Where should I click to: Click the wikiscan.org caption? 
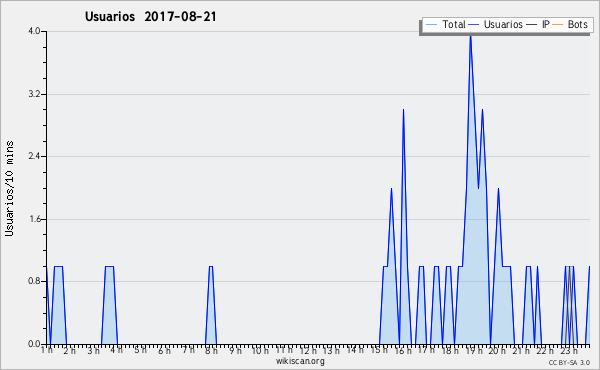(x=300, y=361)
